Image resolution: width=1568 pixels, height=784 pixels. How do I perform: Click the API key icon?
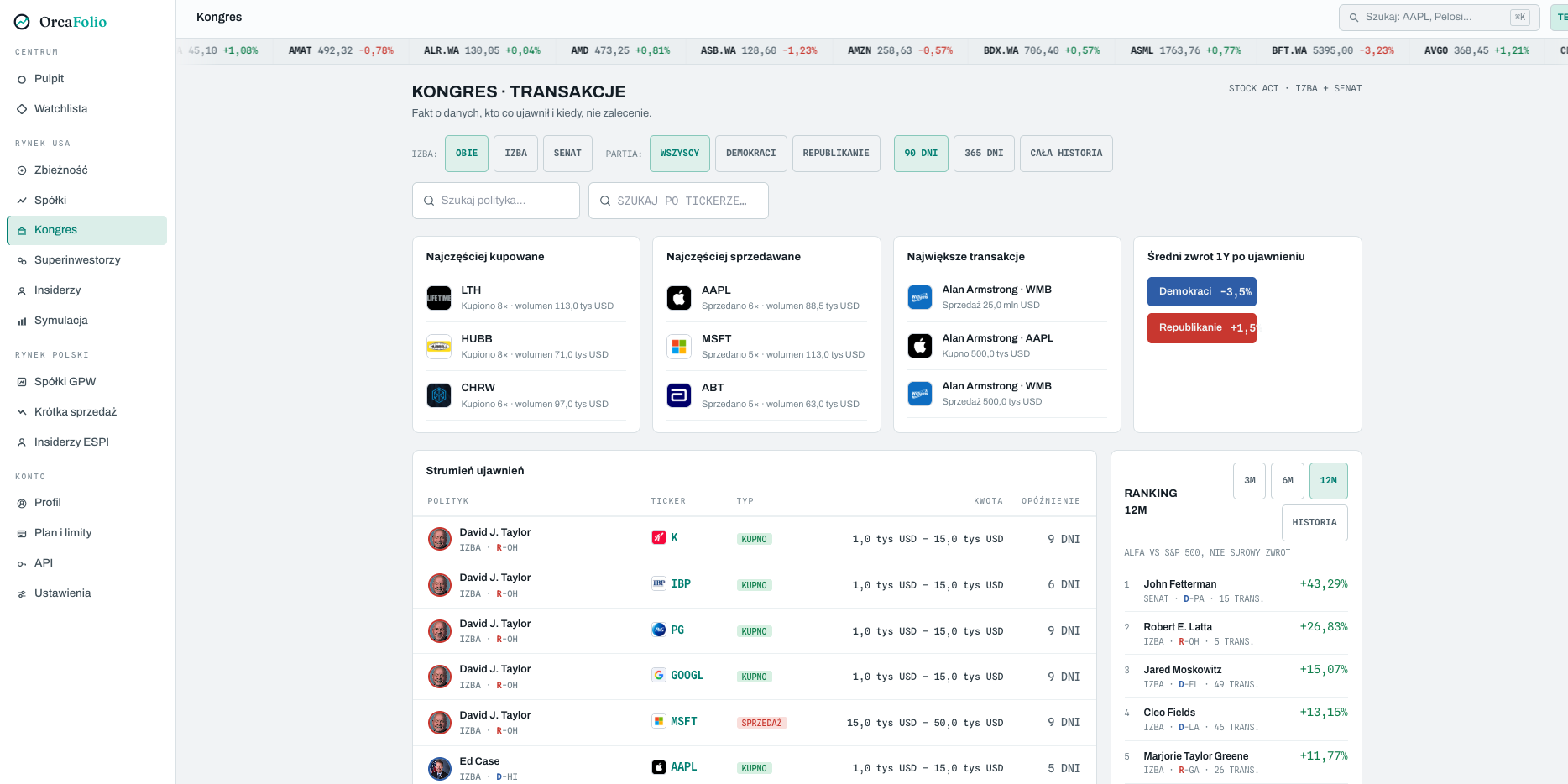[22, 563]
